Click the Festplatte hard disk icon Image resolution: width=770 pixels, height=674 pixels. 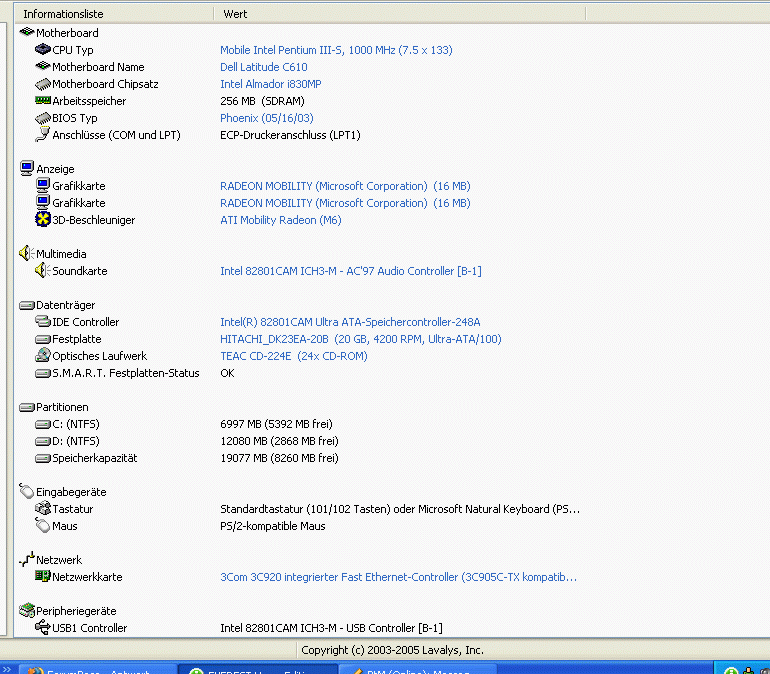(43, 339)
